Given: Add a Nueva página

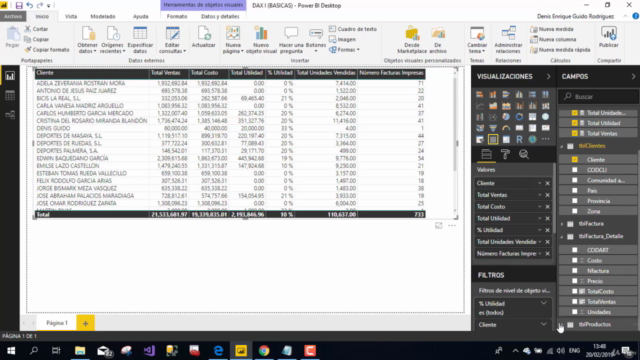Looking at the screenshot, I should coord(233,40).
